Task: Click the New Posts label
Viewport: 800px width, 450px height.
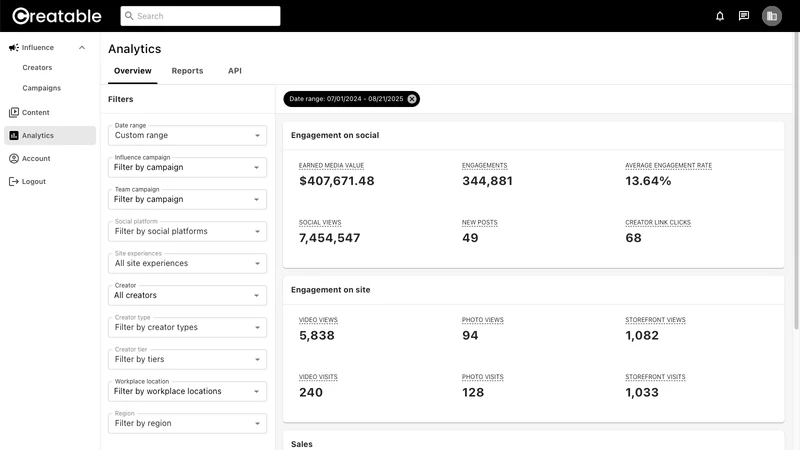Action: click(x=479, y=222)
